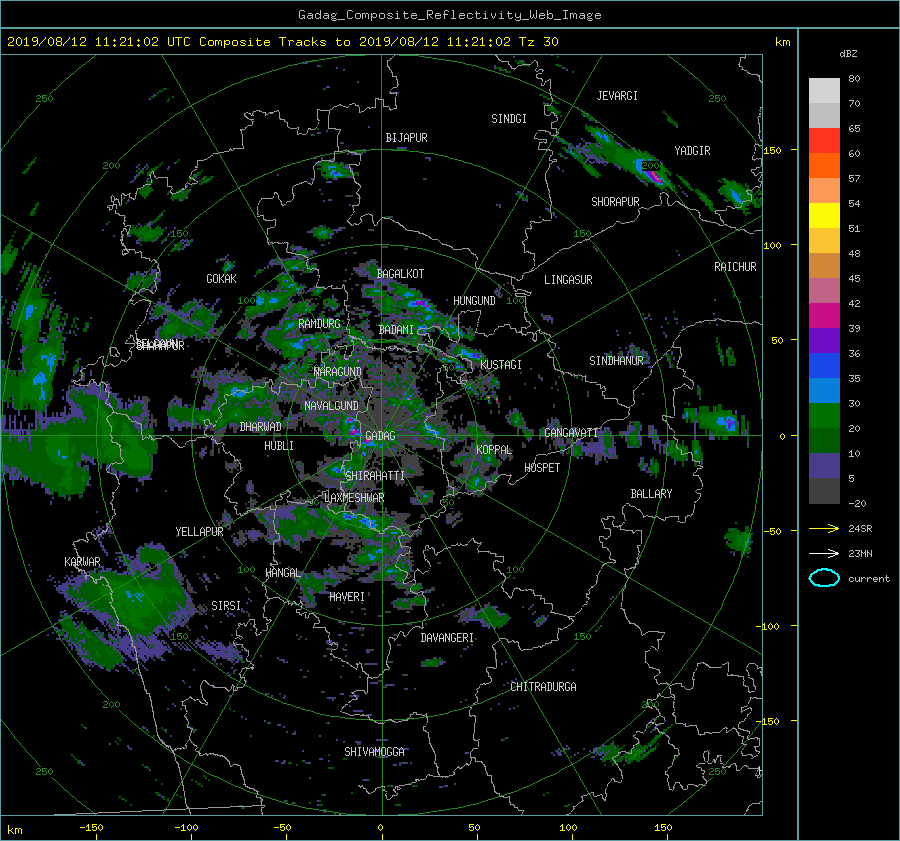Click the KOPPAL city label
The height and width of the screenshot is (841, 900).
(x=494, y=450)
